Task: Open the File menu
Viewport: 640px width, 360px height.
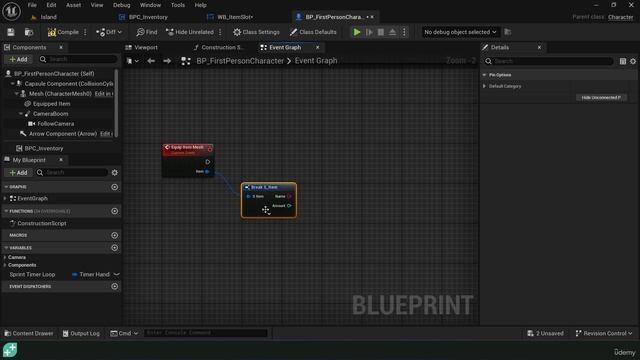Action: click(x=32, y=5)
